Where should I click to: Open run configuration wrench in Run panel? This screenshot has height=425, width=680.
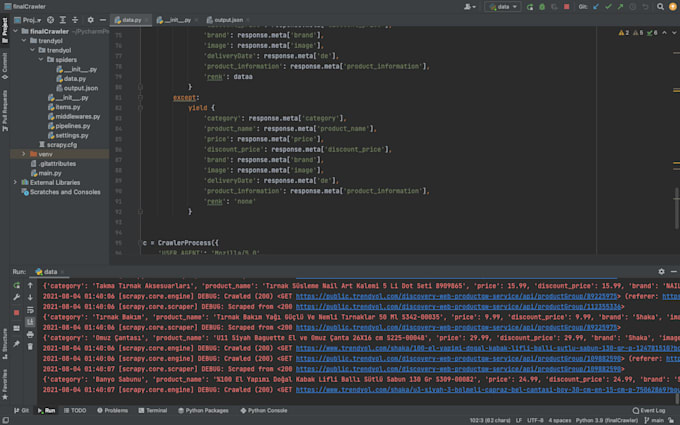point(16,298)
